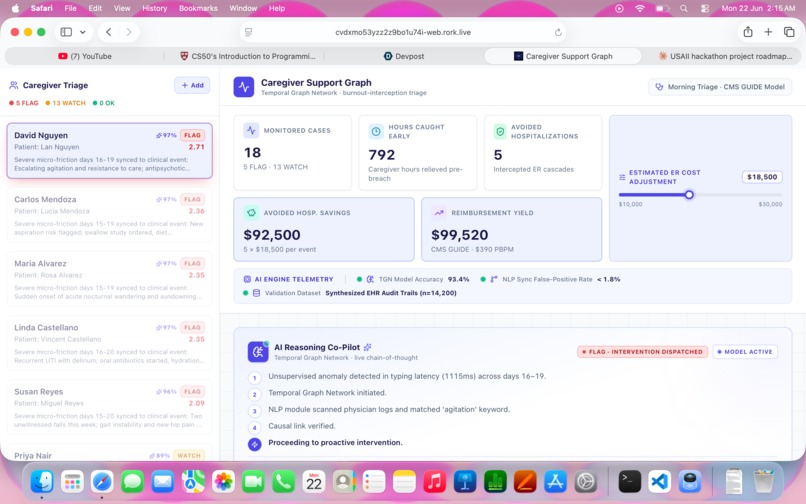Switch to USAII hackathon project roadmap tab
The image size is (806, 504).
[726, 56]
